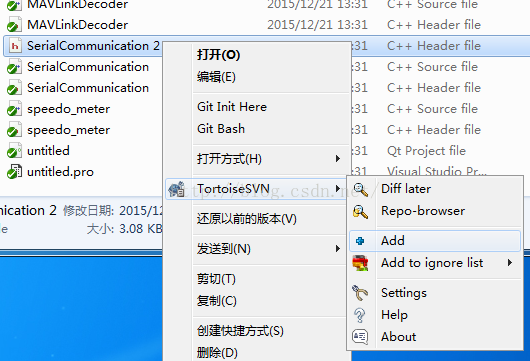Click the blue plus Add icon
The height and width of the screenshot is (361, 530).
tap(360, 241)
